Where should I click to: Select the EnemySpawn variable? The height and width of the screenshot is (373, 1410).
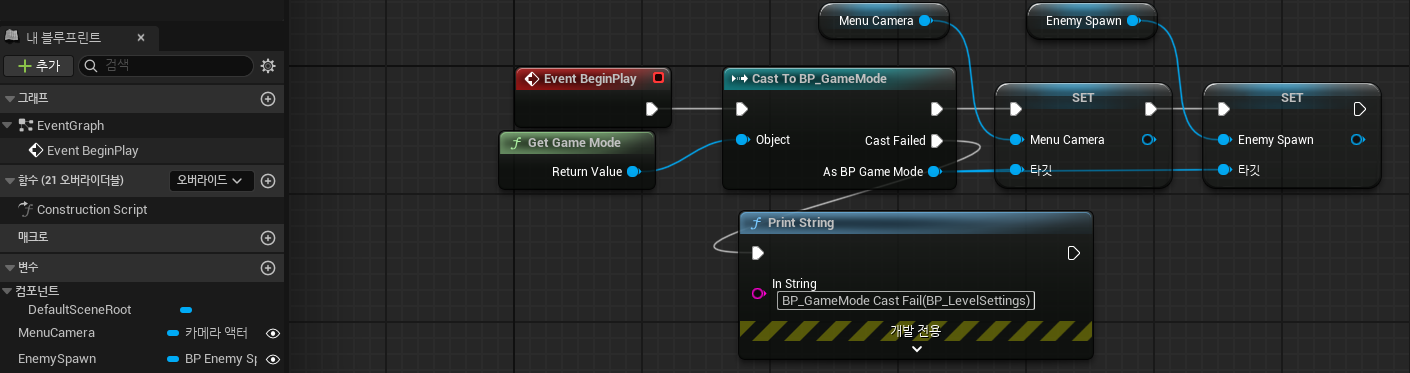pyautogui.click(x=57, y=359)
